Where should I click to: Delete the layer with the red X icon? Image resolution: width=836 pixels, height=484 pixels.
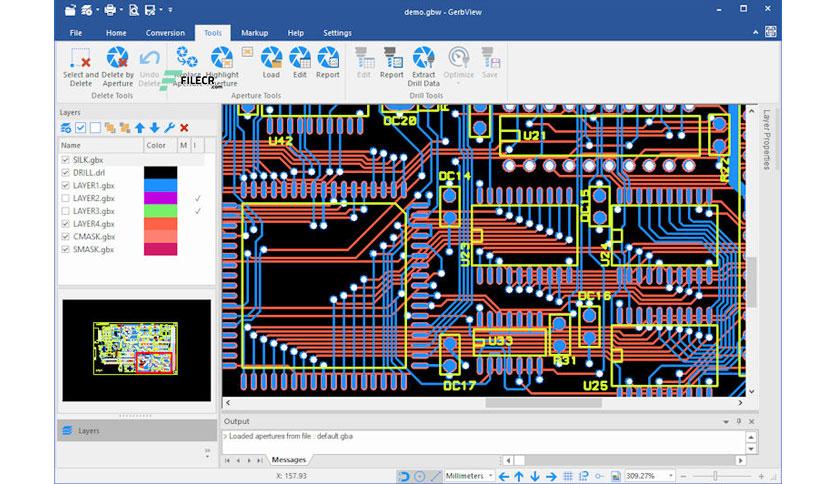(x=184, y=128)
